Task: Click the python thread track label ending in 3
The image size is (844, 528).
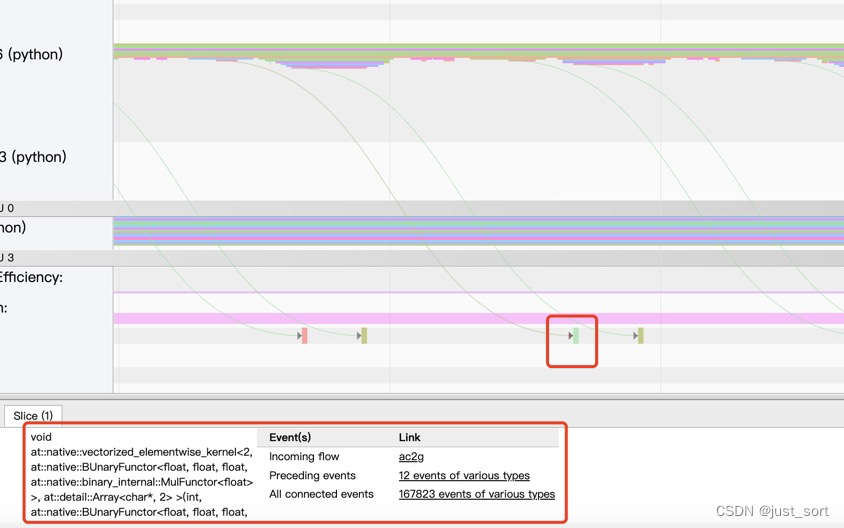Action: (x=33, y=157)
